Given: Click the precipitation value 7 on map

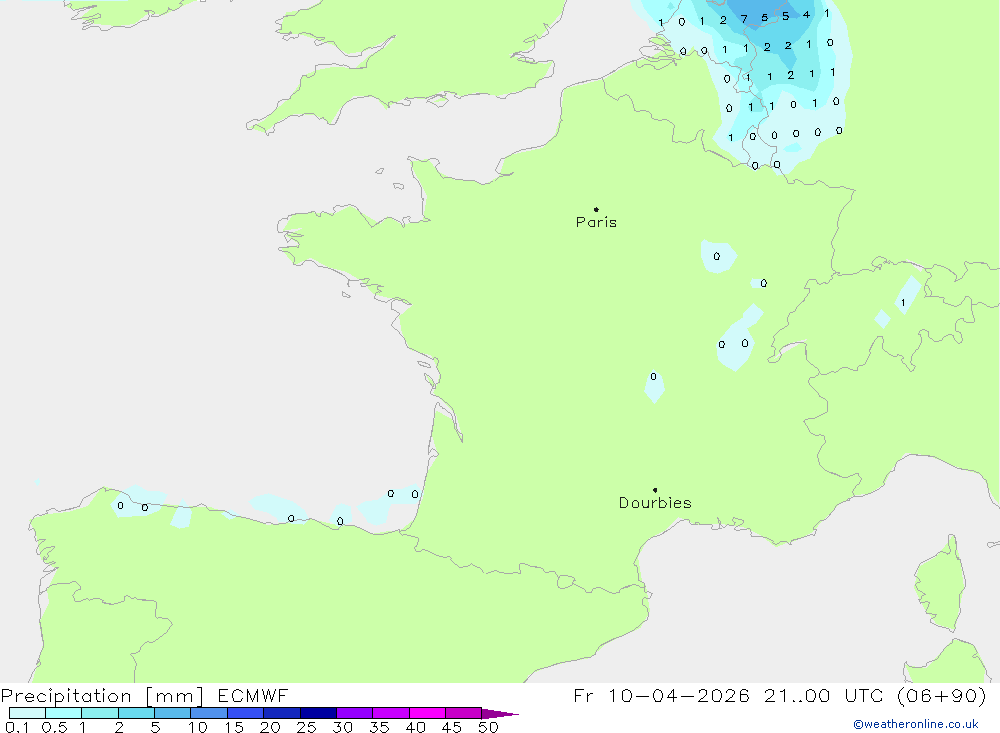Looking at the screenshot, I should click(744, 19).
